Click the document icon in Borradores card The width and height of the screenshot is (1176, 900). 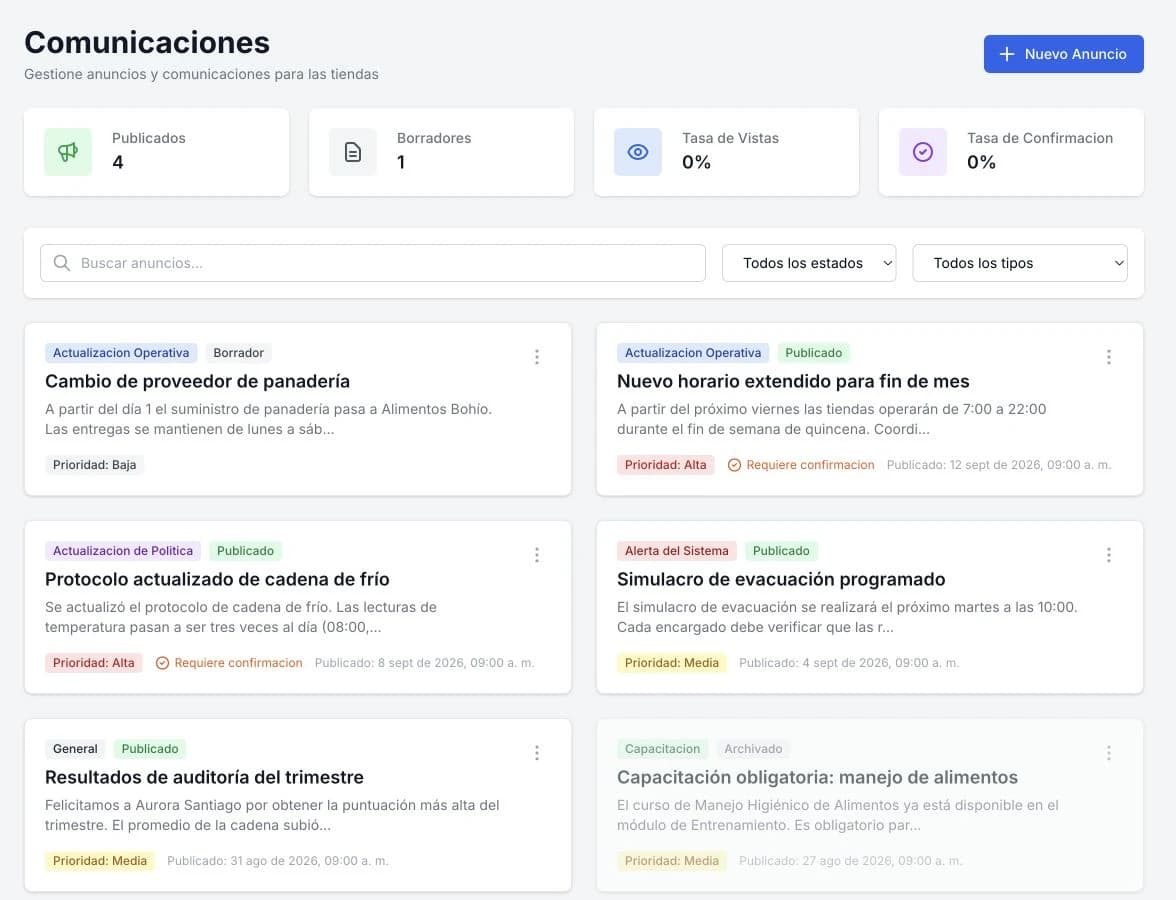[x=352, y=152]
